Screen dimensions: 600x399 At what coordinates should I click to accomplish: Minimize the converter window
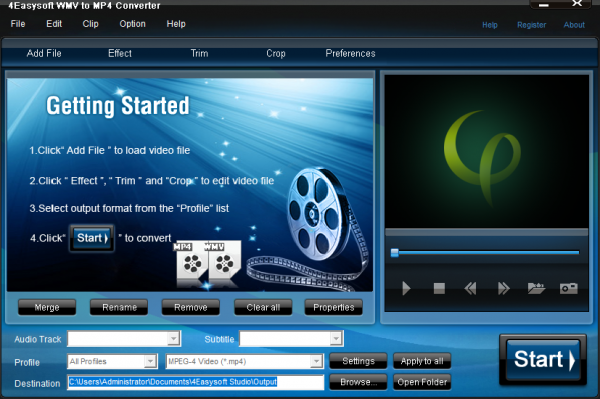coord(544,5)
